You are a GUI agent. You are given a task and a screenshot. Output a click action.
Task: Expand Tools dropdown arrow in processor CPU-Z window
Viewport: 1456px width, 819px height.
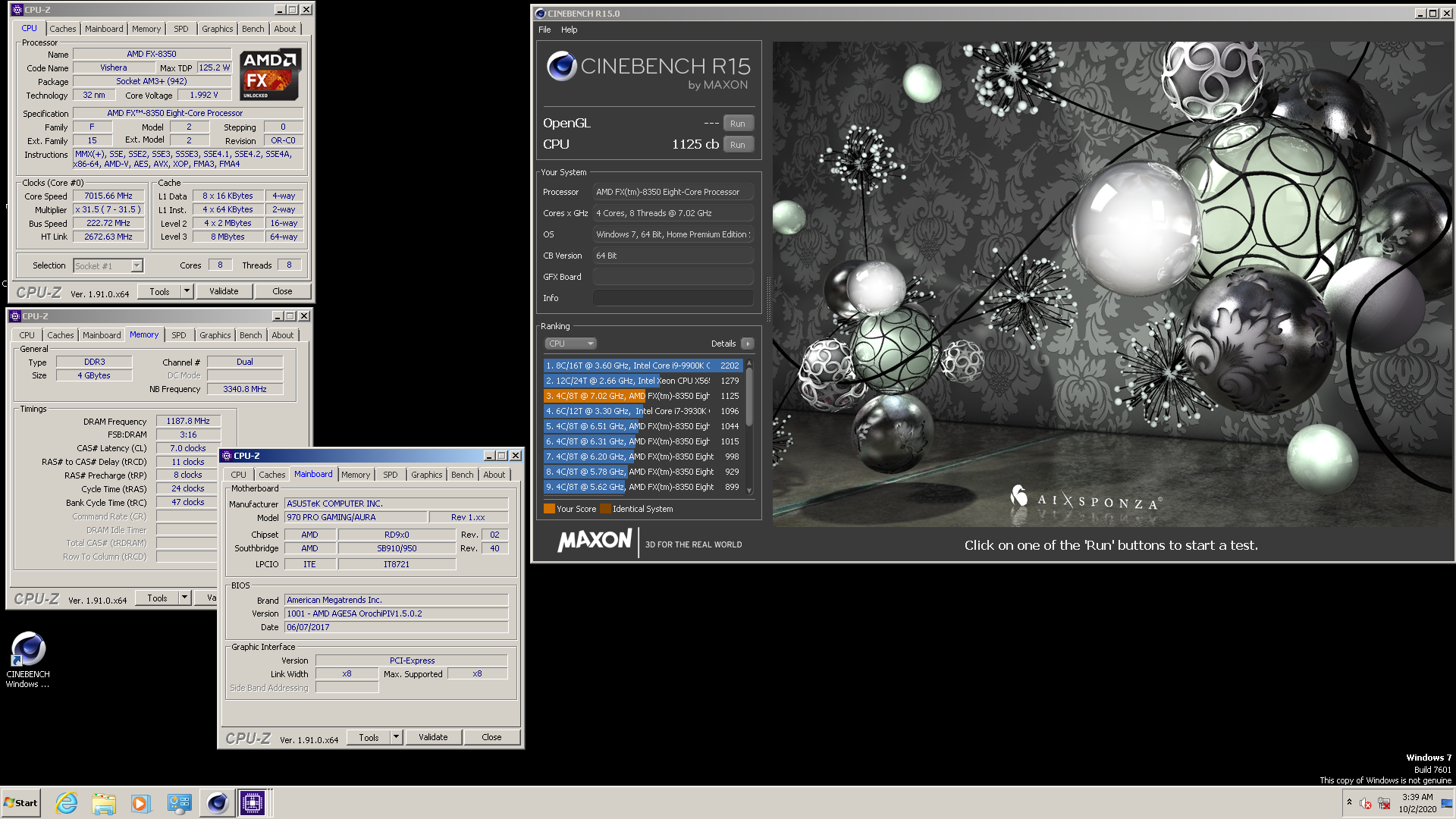187,291
